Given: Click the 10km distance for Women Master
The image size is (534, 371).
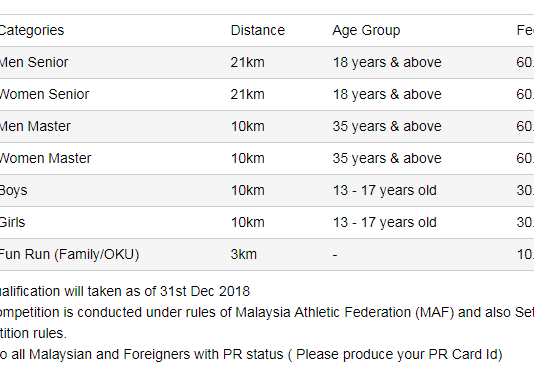Looking at the screenshot, I should coord(248,158).
